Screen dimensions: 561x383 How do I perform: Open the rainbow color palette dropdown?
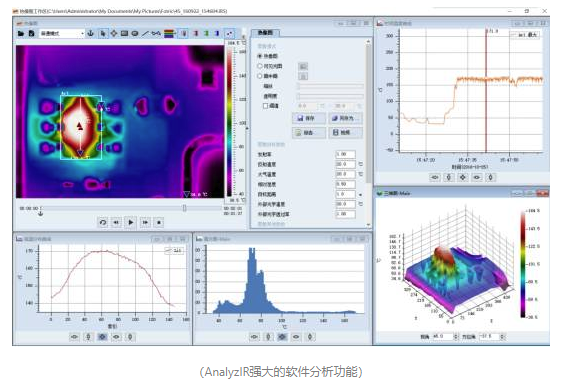[x=170, y=34]
